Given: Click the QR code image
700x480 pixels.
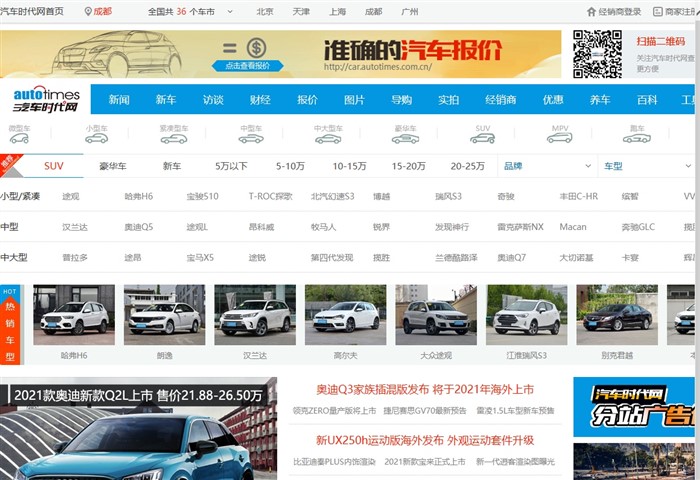Looking at the screenshot, I should pyautogui.click(x=597, y=54).
